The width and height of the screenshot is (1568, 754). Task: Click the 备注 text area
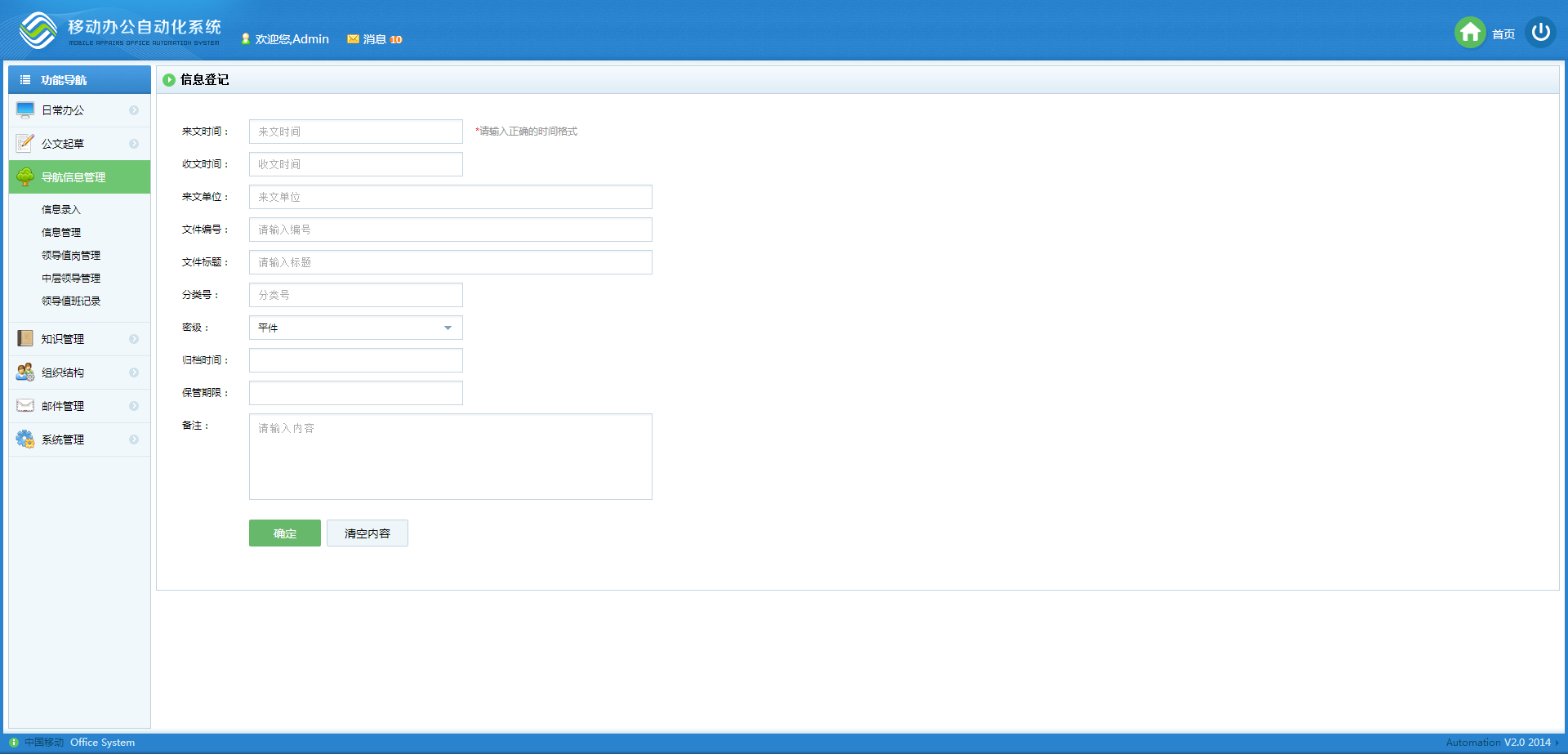click(x=451, y=457)
